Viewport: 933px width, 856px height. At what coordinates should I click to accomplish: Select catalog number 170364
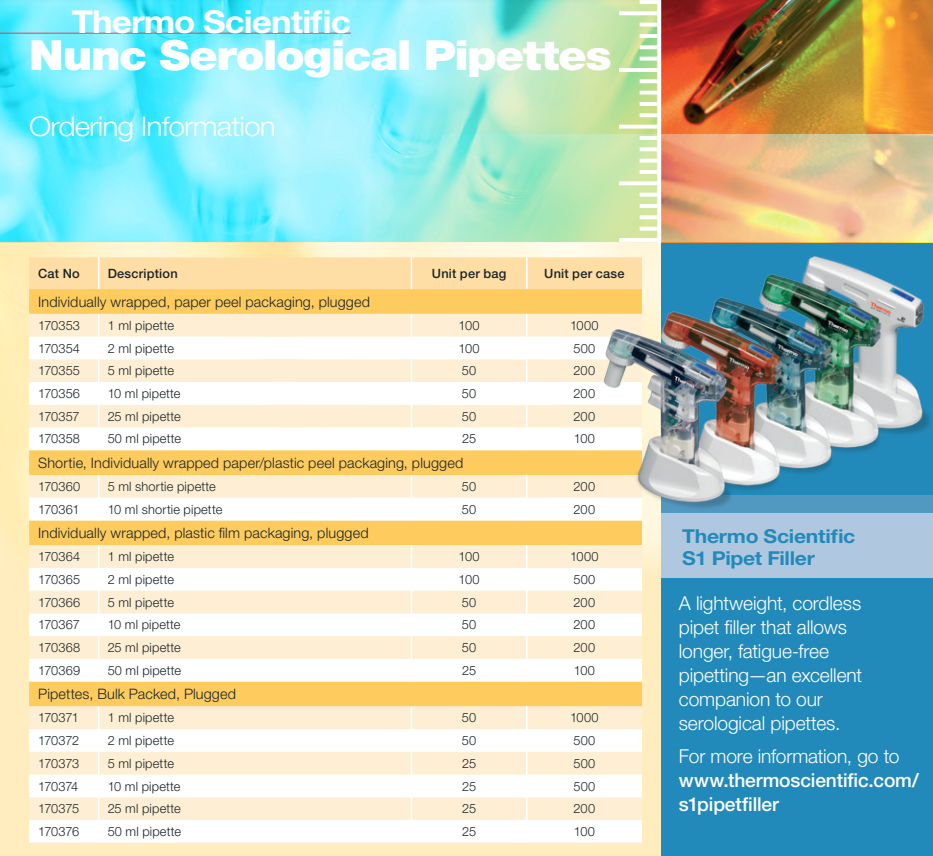pyautogui.click(x=59, y=557)
